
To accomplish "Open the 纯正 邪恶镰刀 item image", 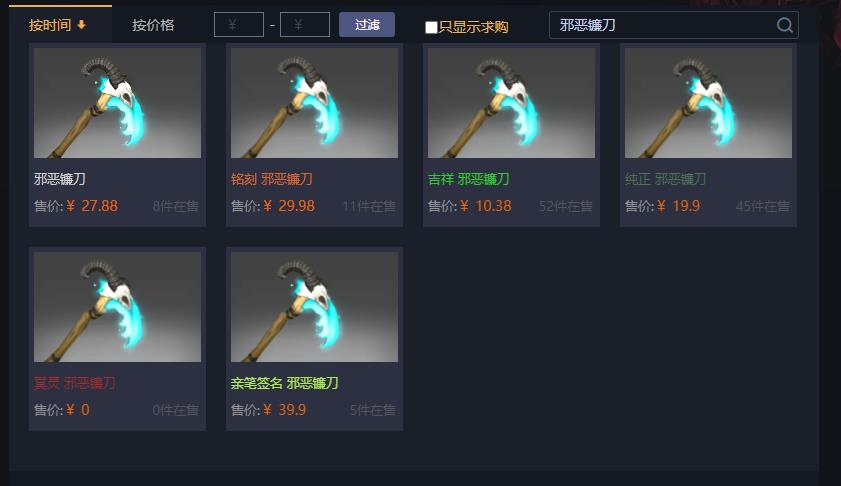I will (709, 103).
